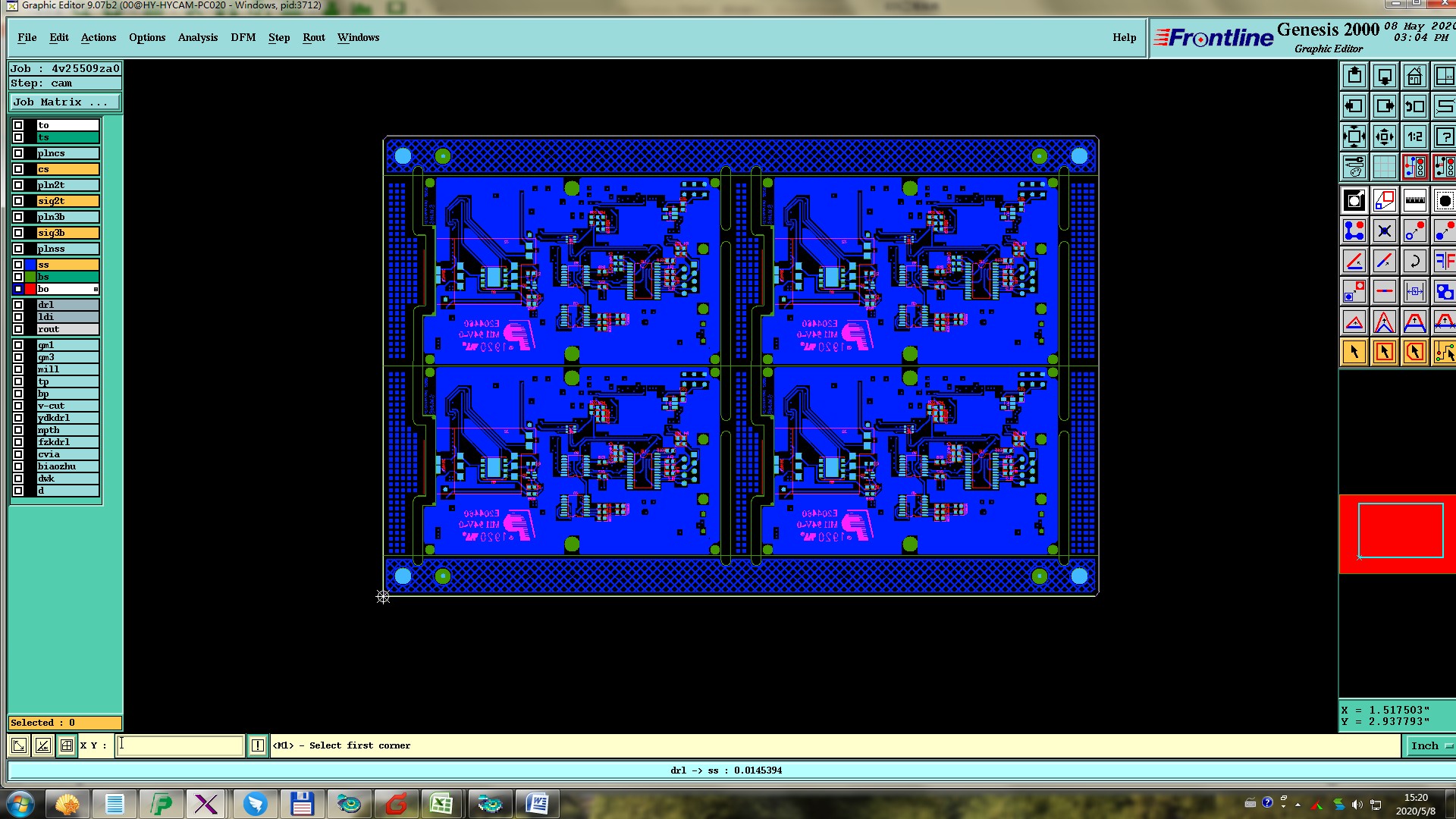Viewport: 1456px width, 819px height.
Task: Open the tools and palette settings icon
Action: click(x=1354, y=166)
